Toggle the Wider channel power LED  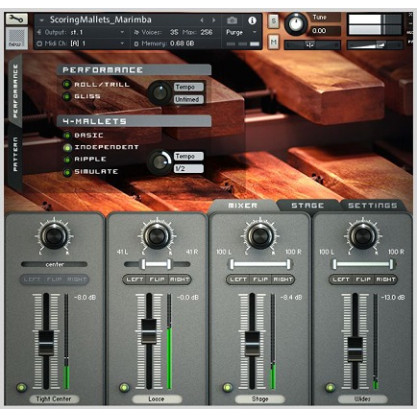(330, 387)
